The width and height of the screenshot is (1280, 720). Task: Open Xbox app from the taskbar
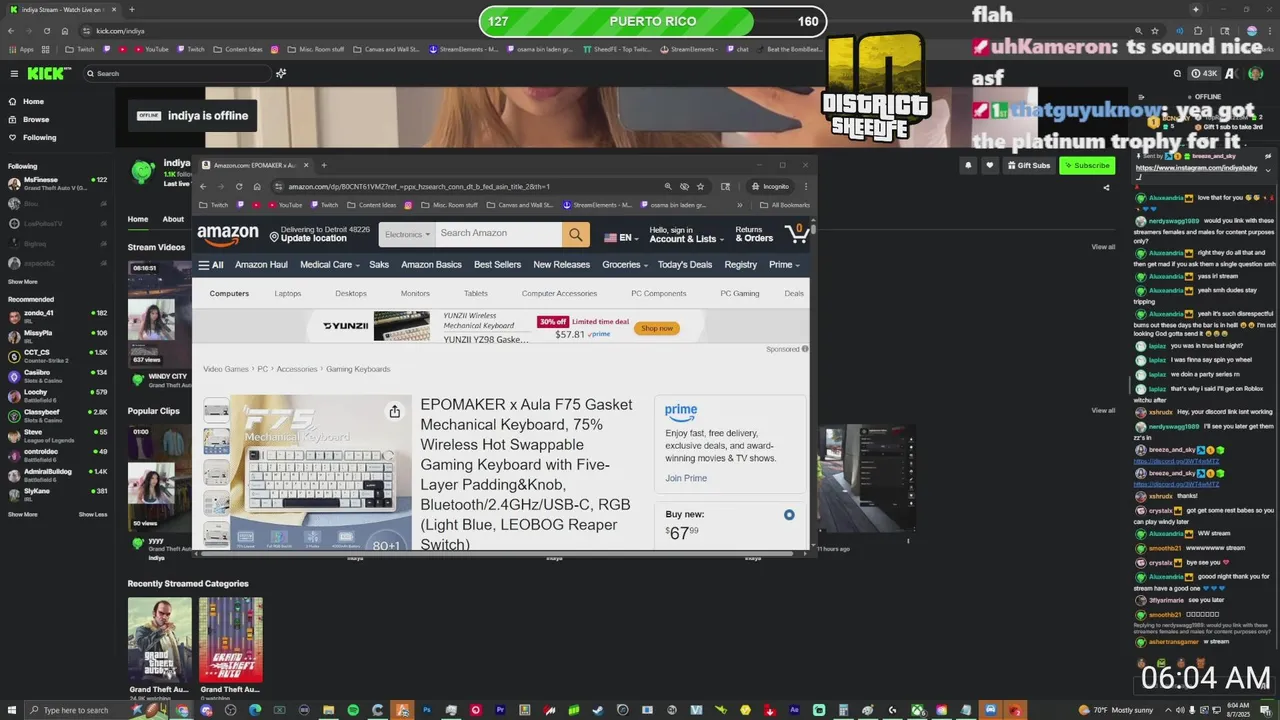point(917,710)
